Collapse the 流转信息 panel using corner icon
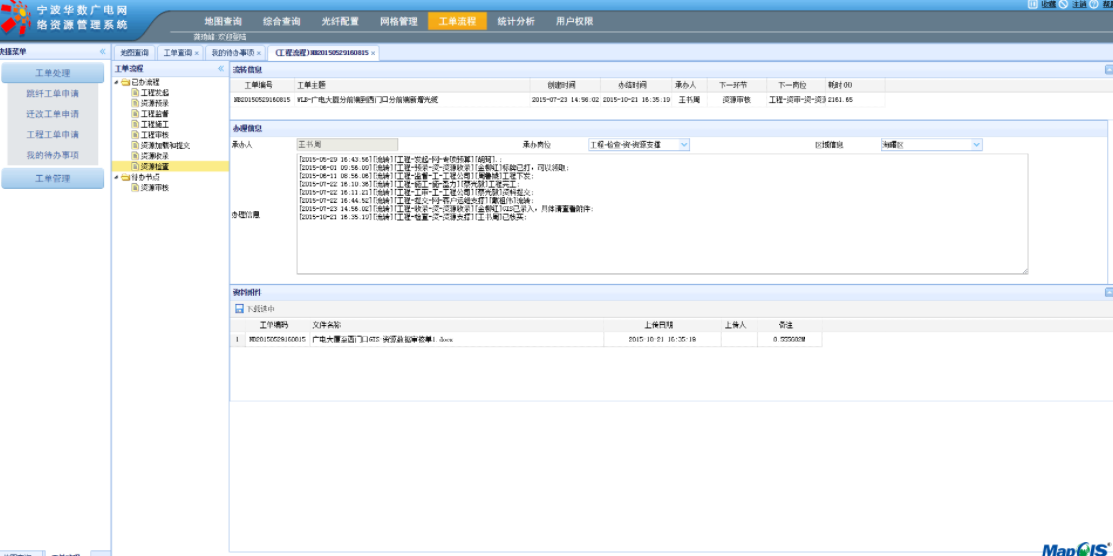Screen dimensions: 1113x556 coord(1108,70)
